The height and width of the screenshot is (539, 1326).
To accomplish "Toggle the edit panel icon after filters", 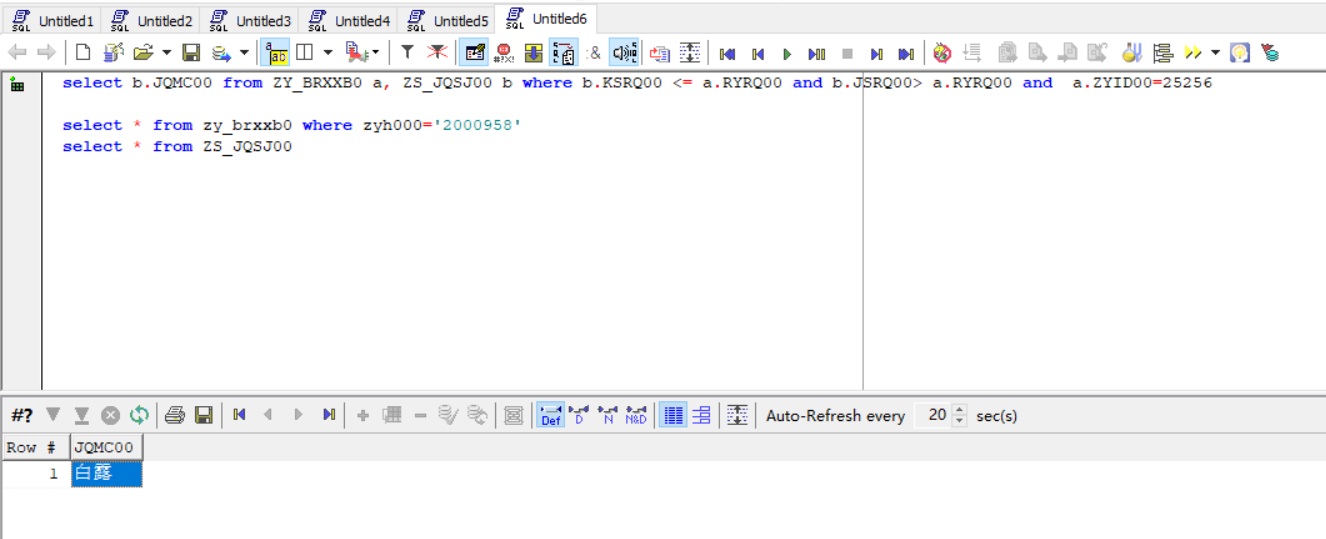I will 475,53.
